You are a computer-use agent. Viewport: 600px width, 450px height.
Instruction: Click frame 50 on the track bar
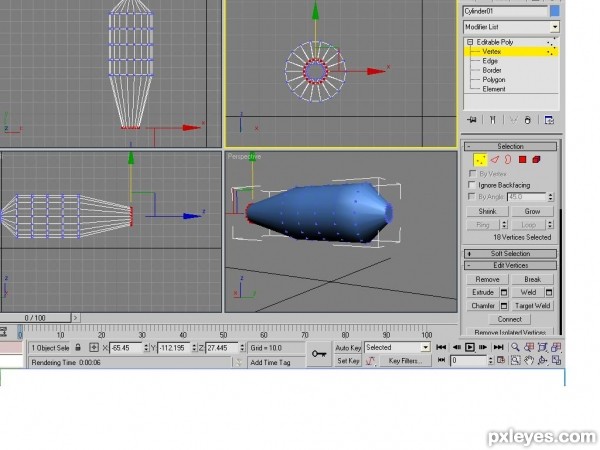tap(223, 331)
